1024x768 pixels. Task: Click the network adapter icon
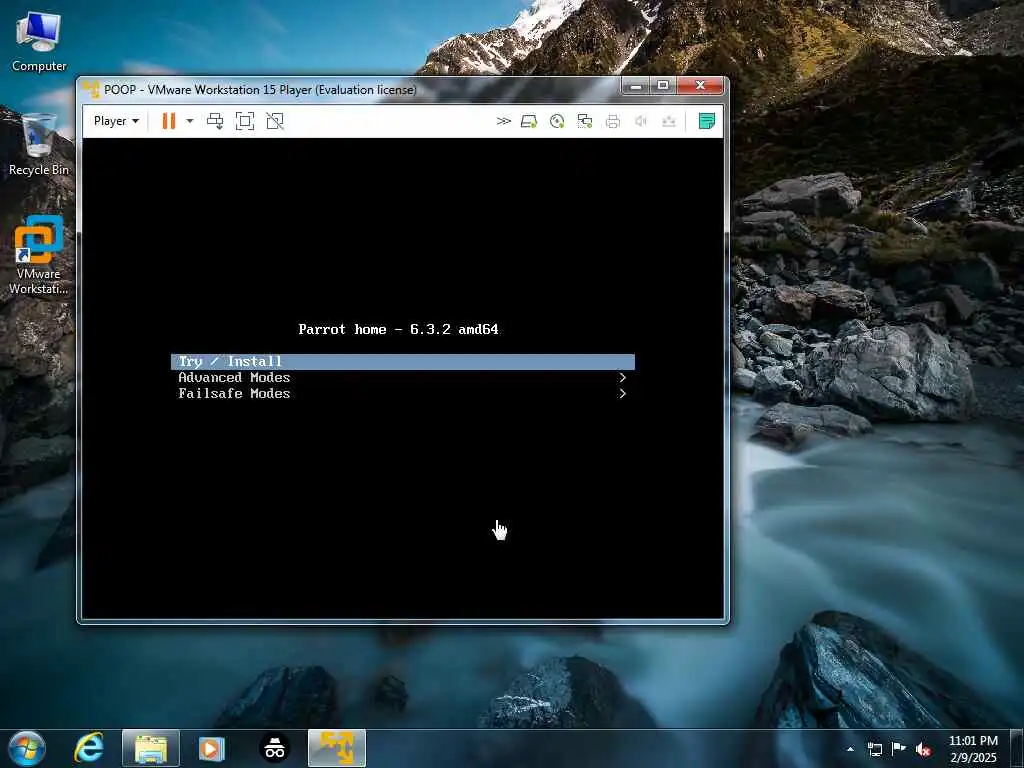585,121
